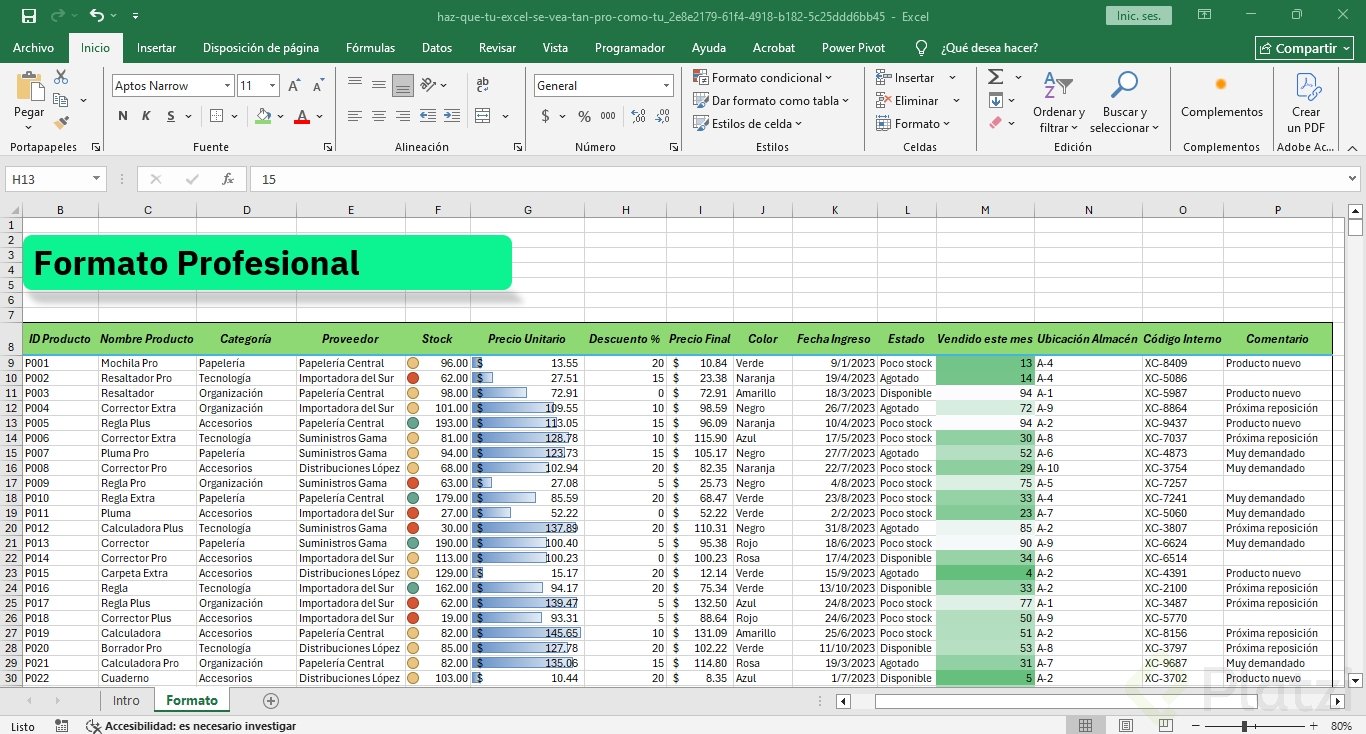The height and width of the screenshot is (734, 1366).
Task: Click the Inic. ses. sign-in button
Action: [x=1138, y=16]
